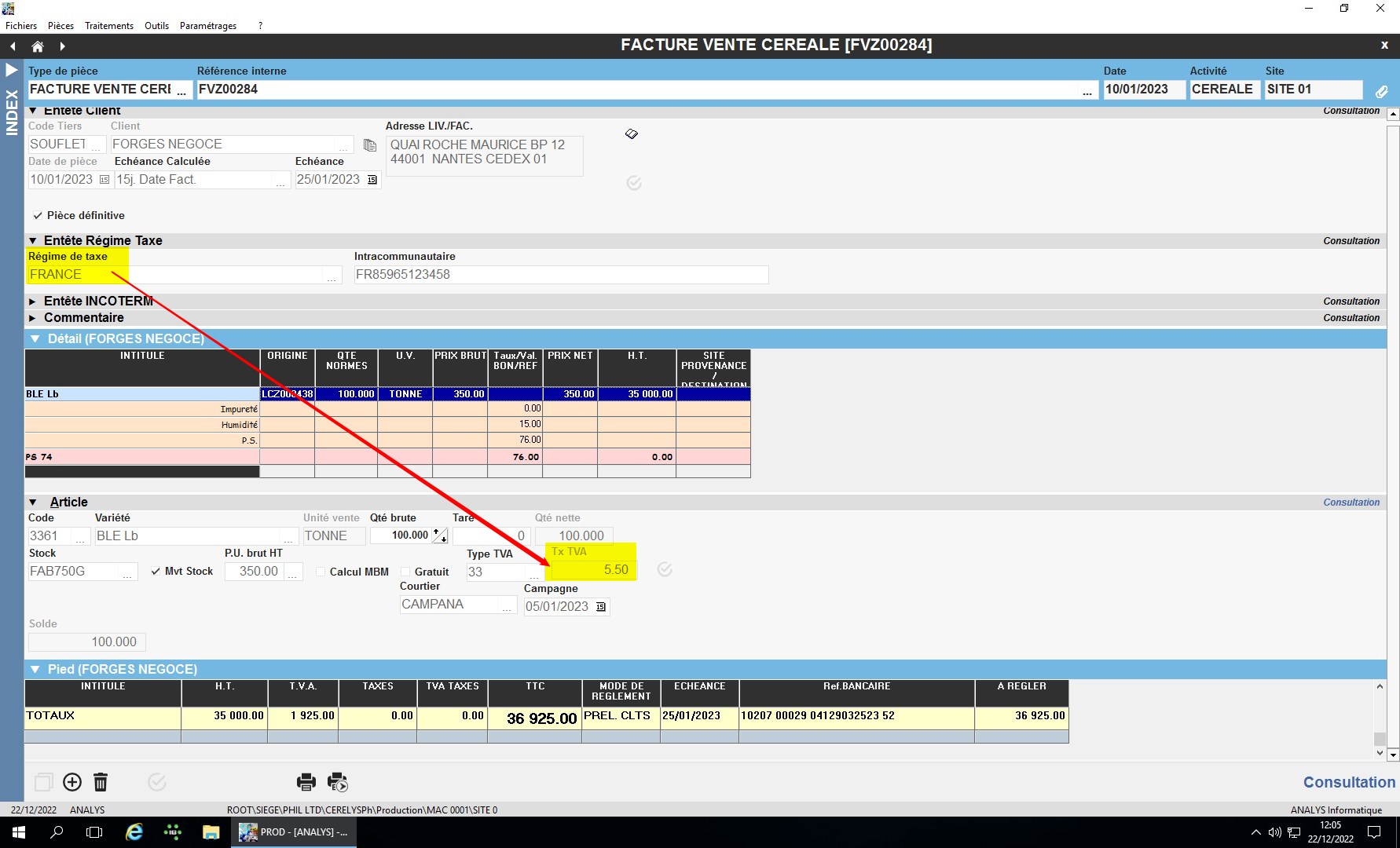Click the printer icon
Viewport: 1400px width, 848px height.
click(x=306, y=782)
